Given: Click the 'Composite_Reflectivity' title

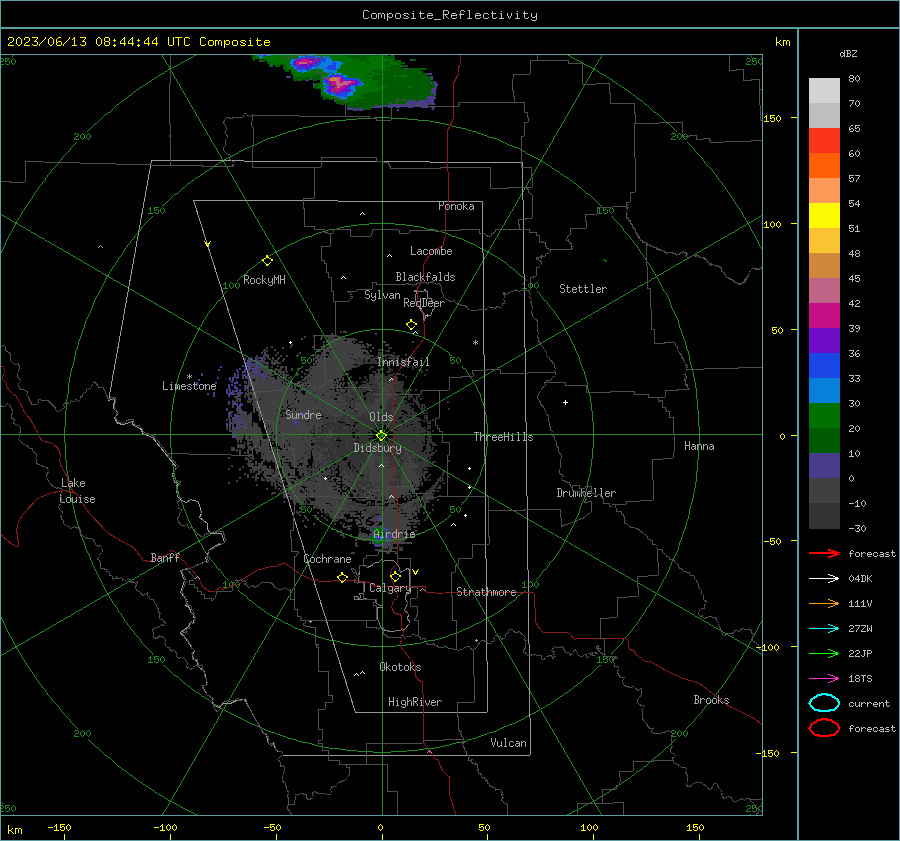Looking at the screenshot, I should tap(450, 15).
